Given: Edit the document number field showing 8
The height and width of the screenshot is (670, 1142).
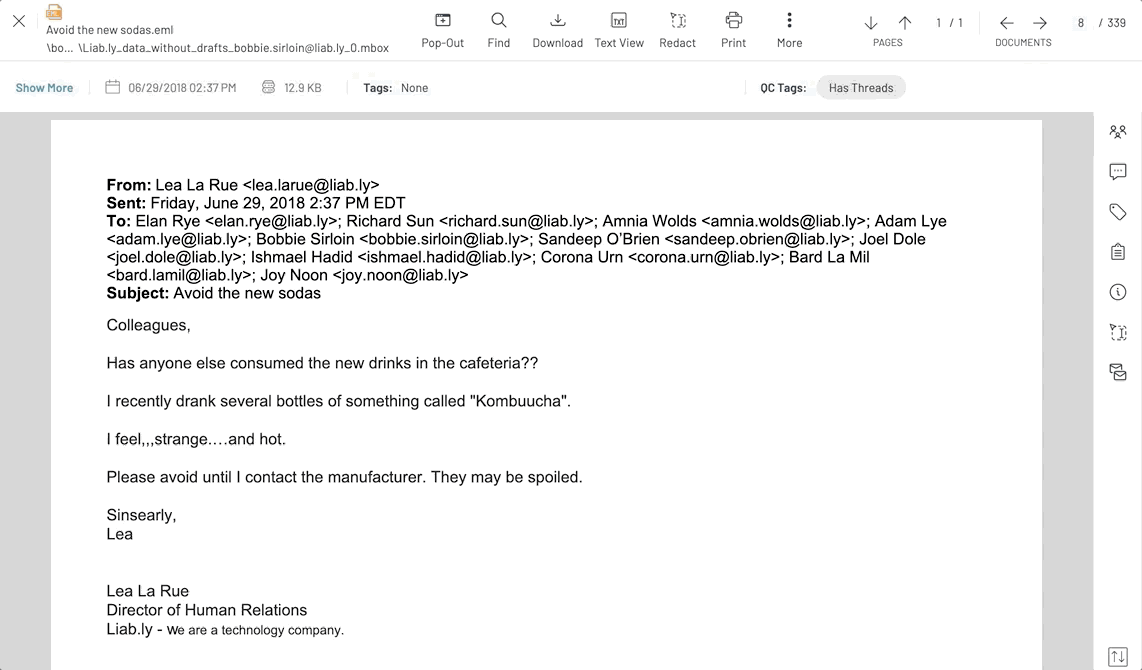Looking at the screenshot, I should tap(1081, 23).
